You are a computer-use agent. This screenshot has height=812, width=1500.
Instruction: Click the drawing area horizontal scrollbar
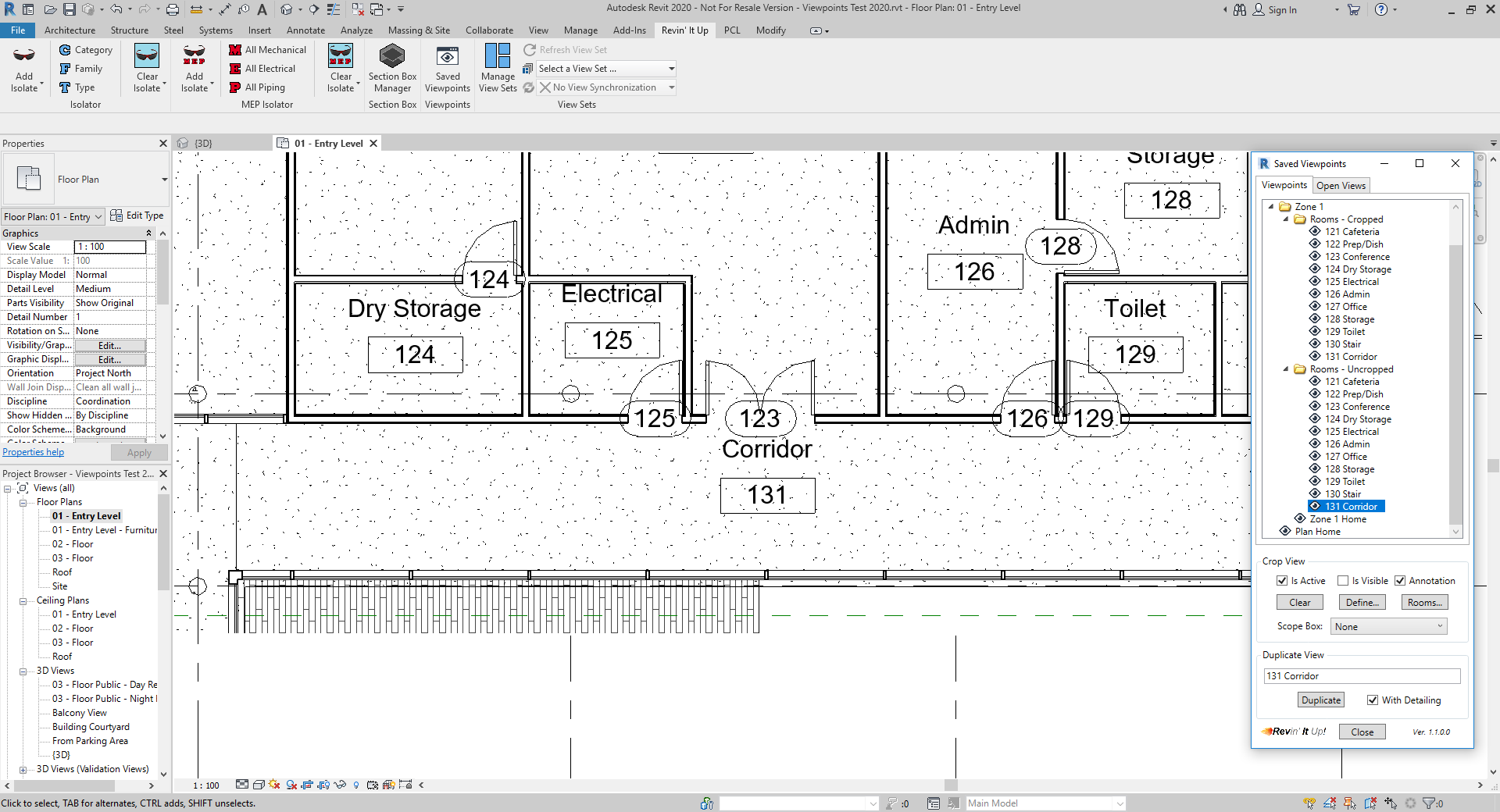(951, 785)
